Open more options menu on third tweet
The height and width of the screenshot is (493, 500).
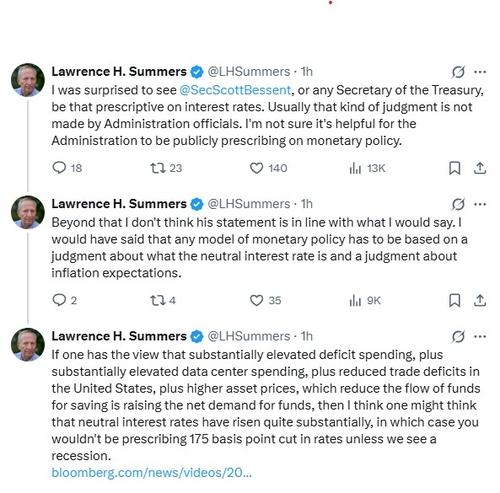click(x=480, y=336)
